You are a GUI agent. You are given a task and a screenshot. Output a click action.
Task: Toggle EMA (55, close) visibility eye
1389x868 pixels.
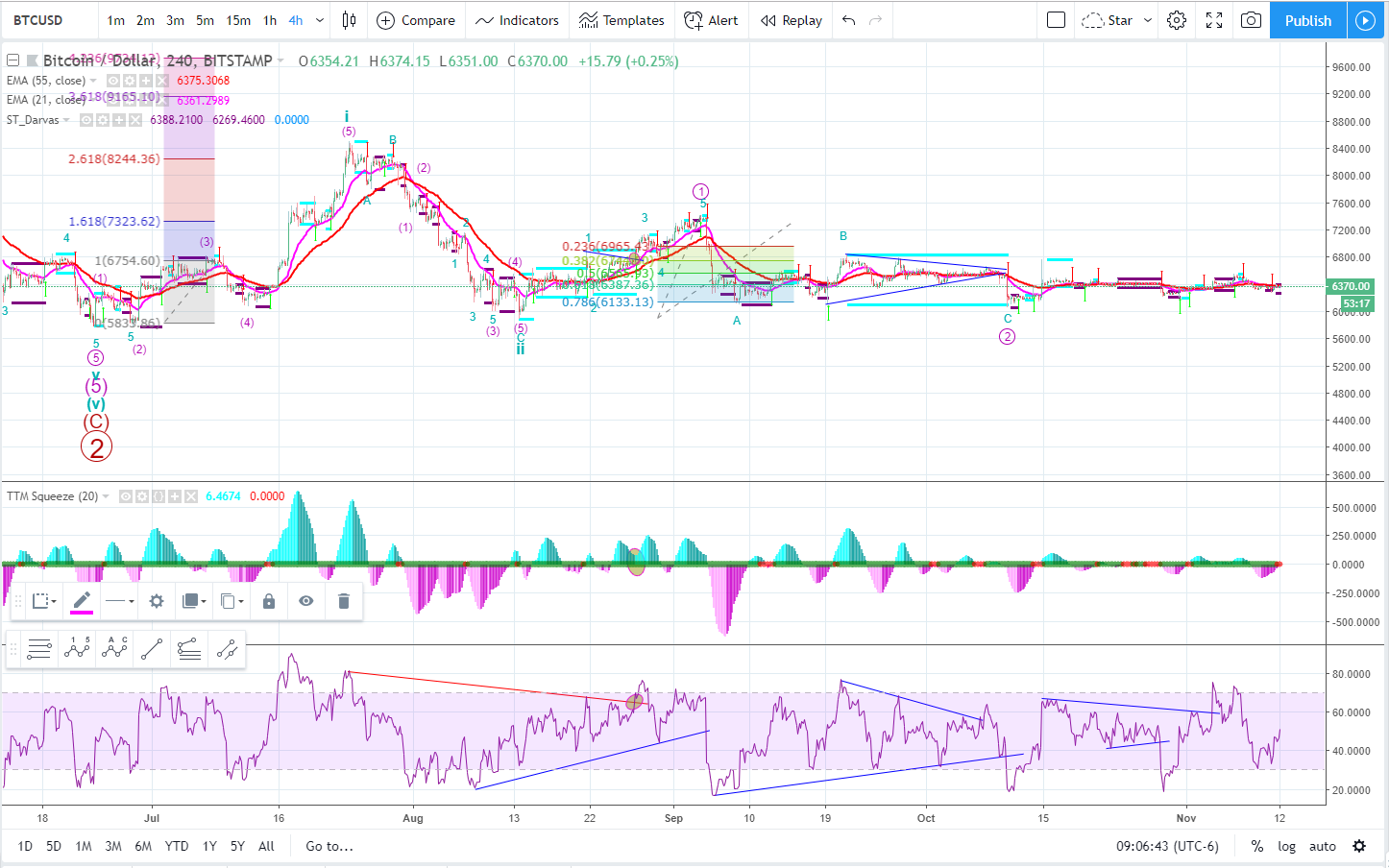113,81
